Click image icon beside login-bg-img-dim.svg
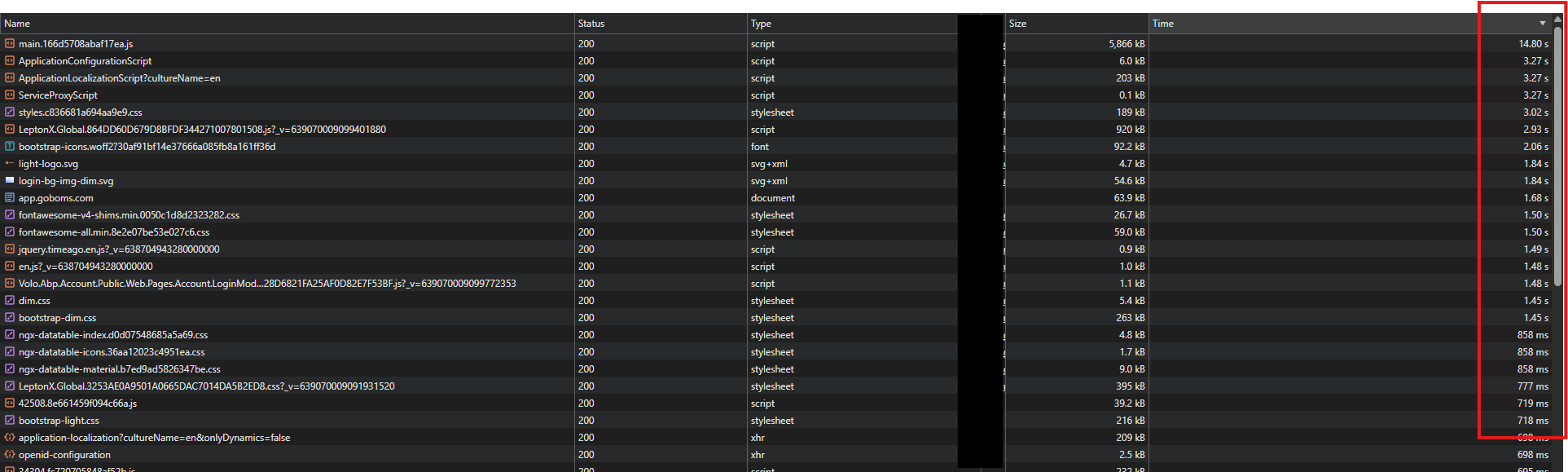This screenshot has width=1568, height=472. point(10,180)
